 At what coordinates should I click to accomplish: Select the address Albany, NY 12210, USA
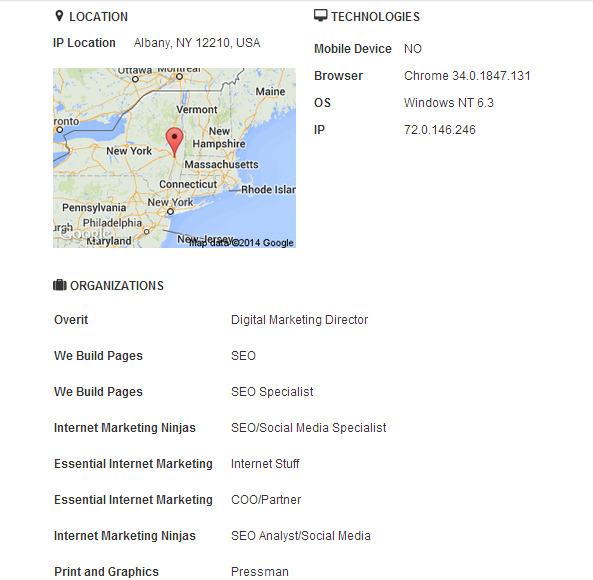click(x=197, y=43)
